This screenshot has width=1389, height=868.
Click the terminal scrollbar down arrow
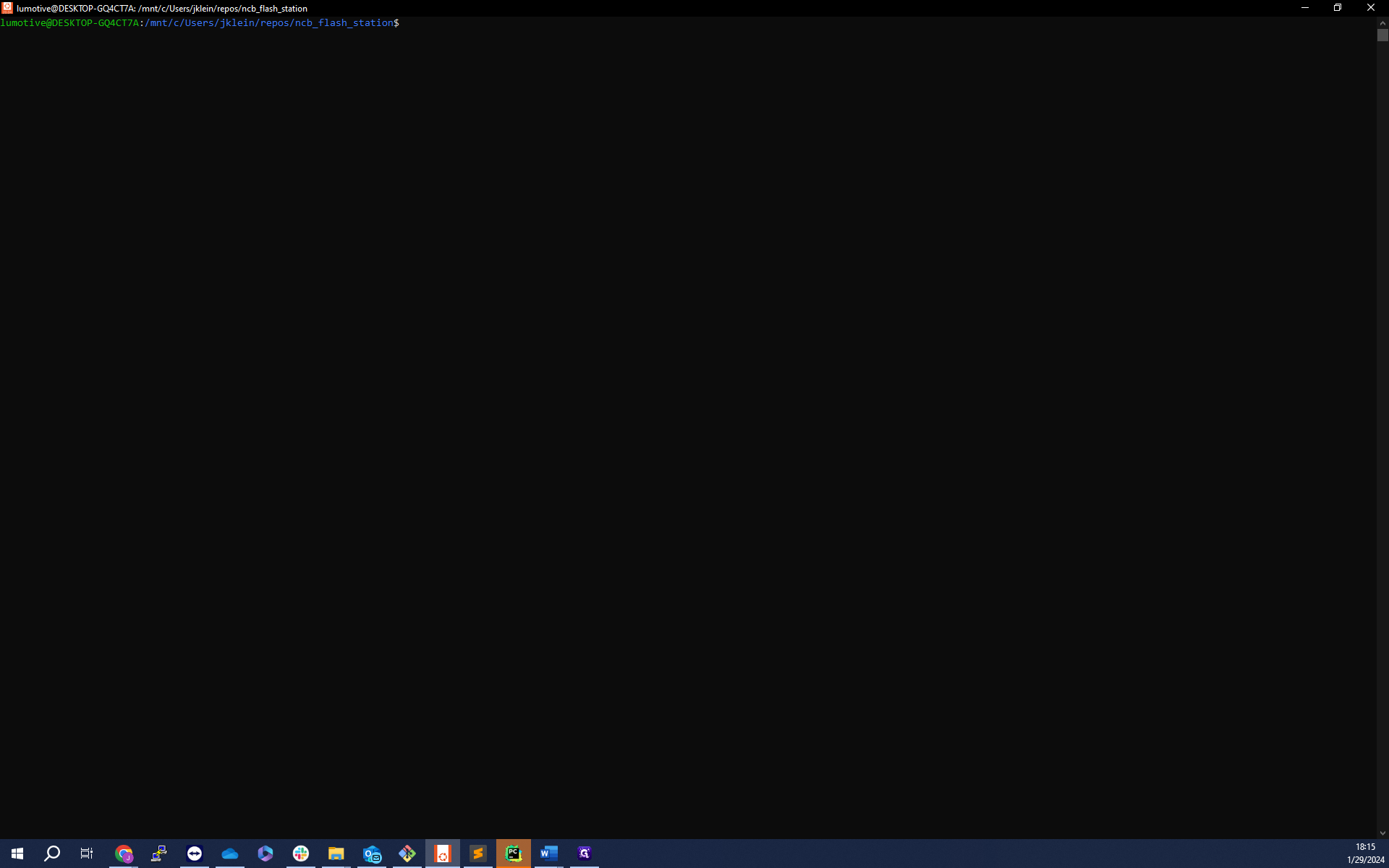coord(1382,833)
